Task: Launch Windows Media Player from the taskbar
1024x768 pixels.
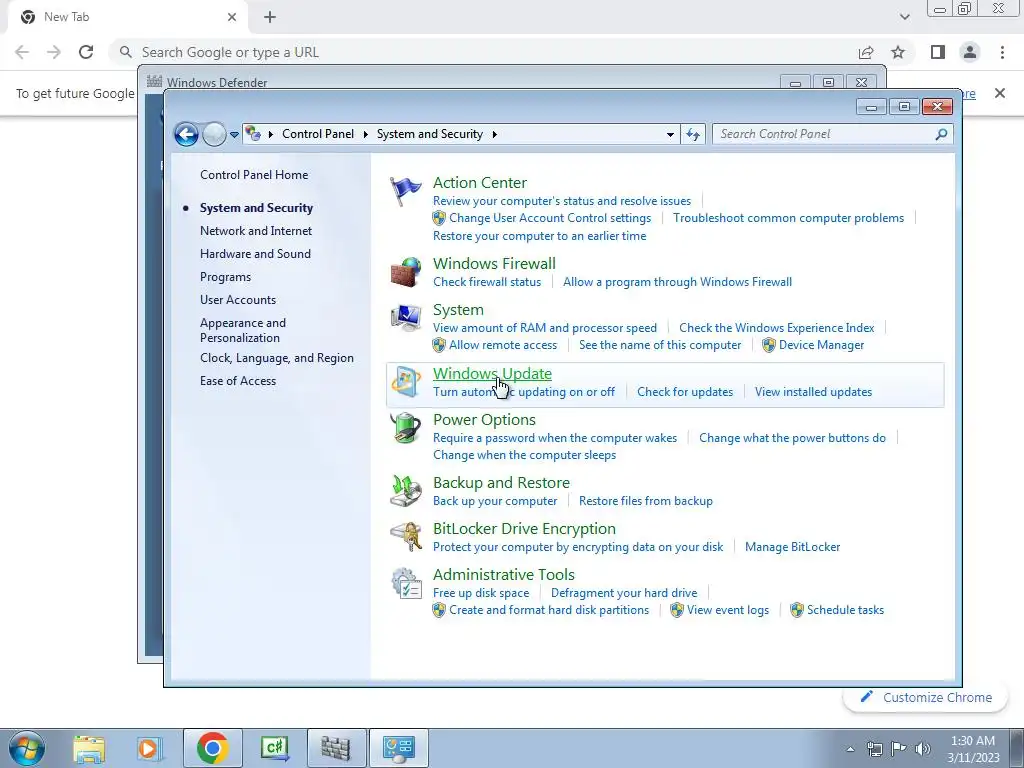Action: [x=149, y=748]
